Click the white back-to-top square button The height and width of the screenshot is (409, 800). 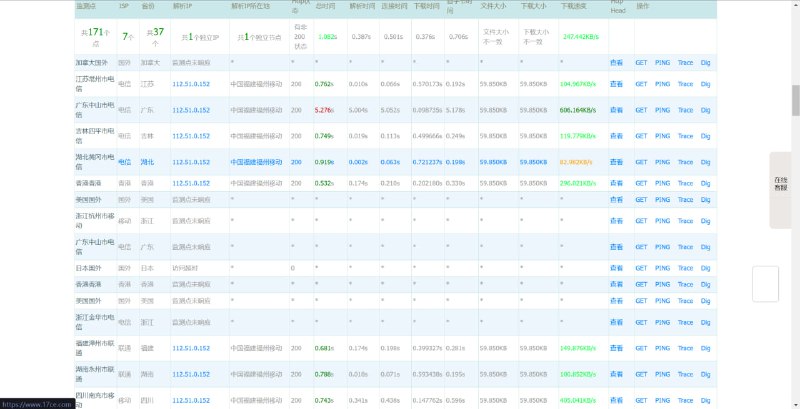[765, 284]
